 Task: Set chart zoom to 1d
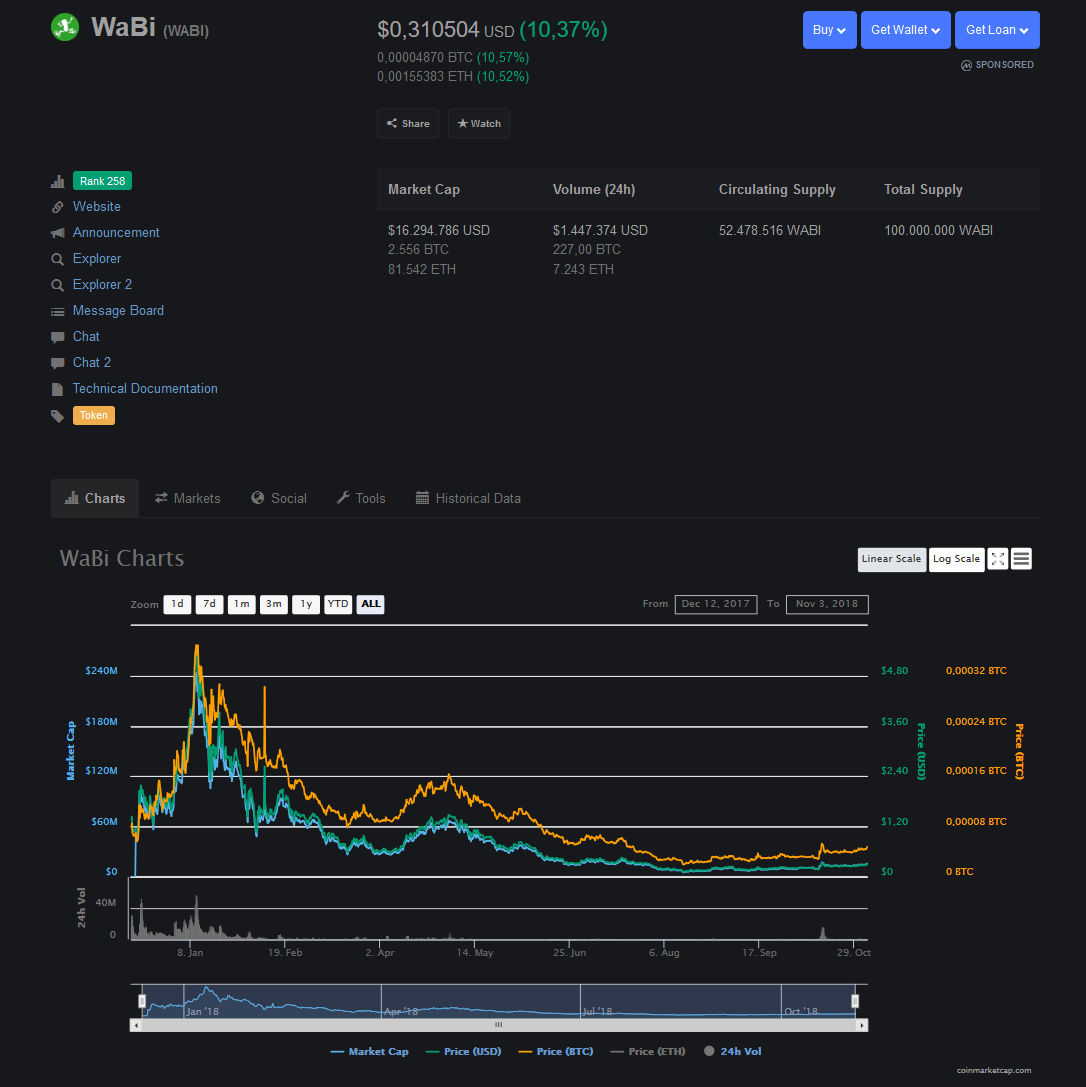point(177,604)
